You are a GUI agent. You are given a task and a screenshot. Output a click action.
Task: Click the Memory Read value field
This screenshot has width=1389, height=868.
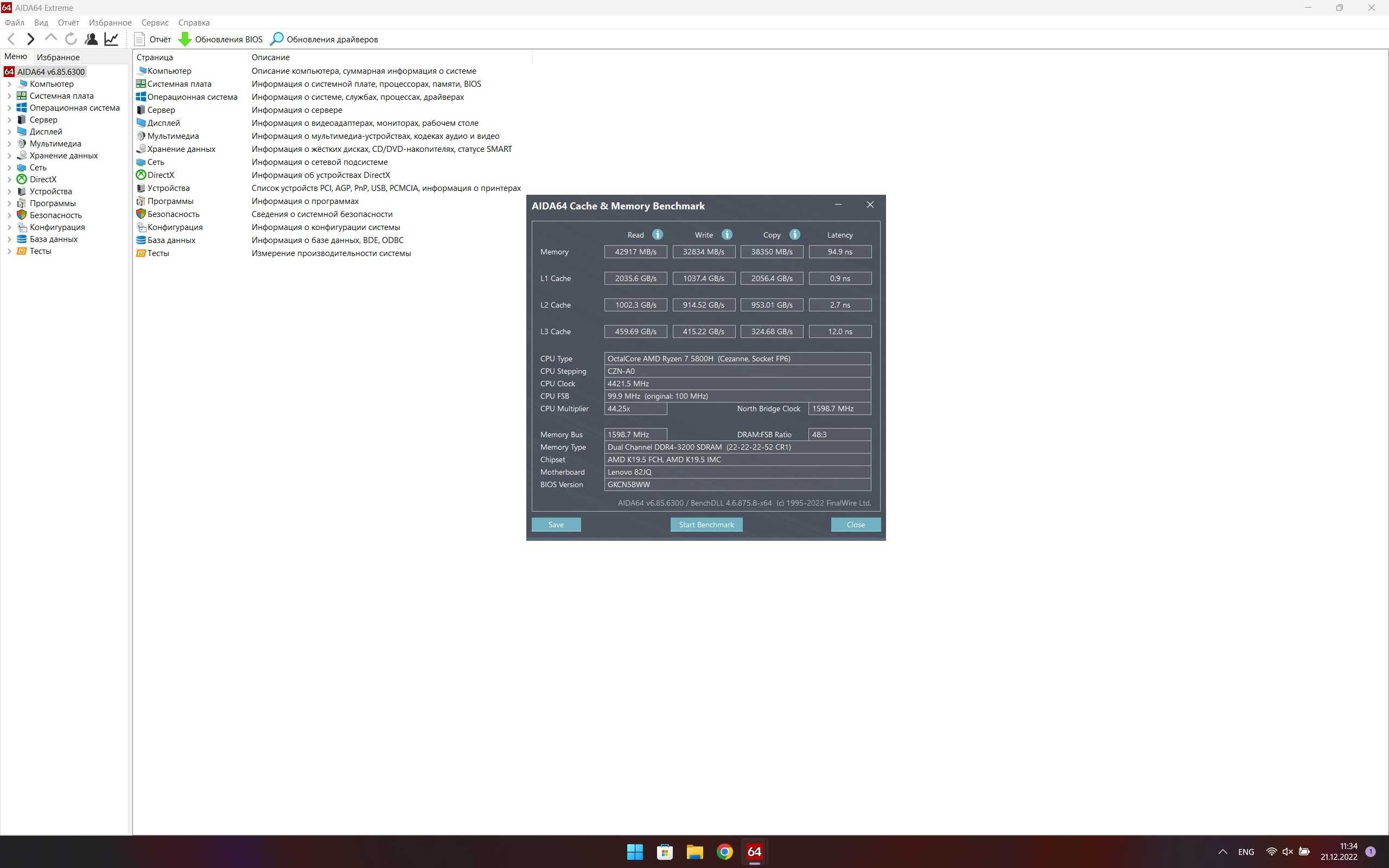coord(635,251)
